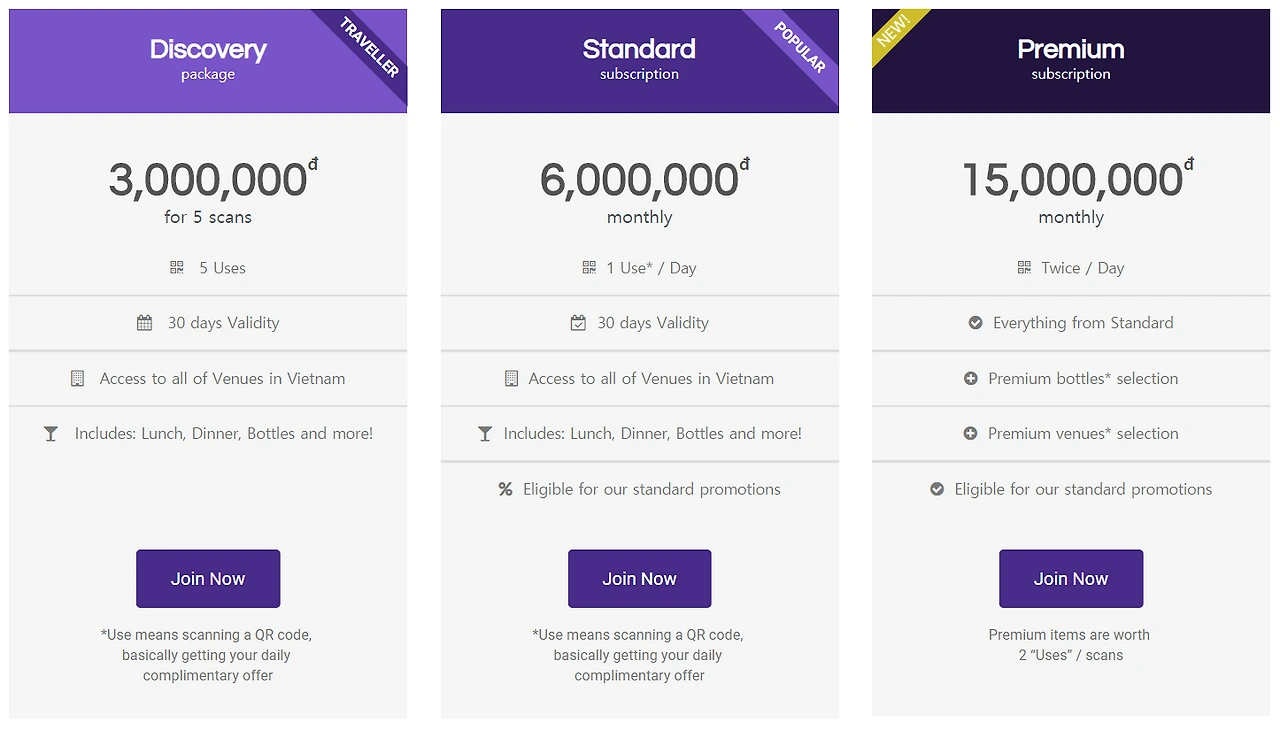Open the Premium subscription header

click(1071, 61)
